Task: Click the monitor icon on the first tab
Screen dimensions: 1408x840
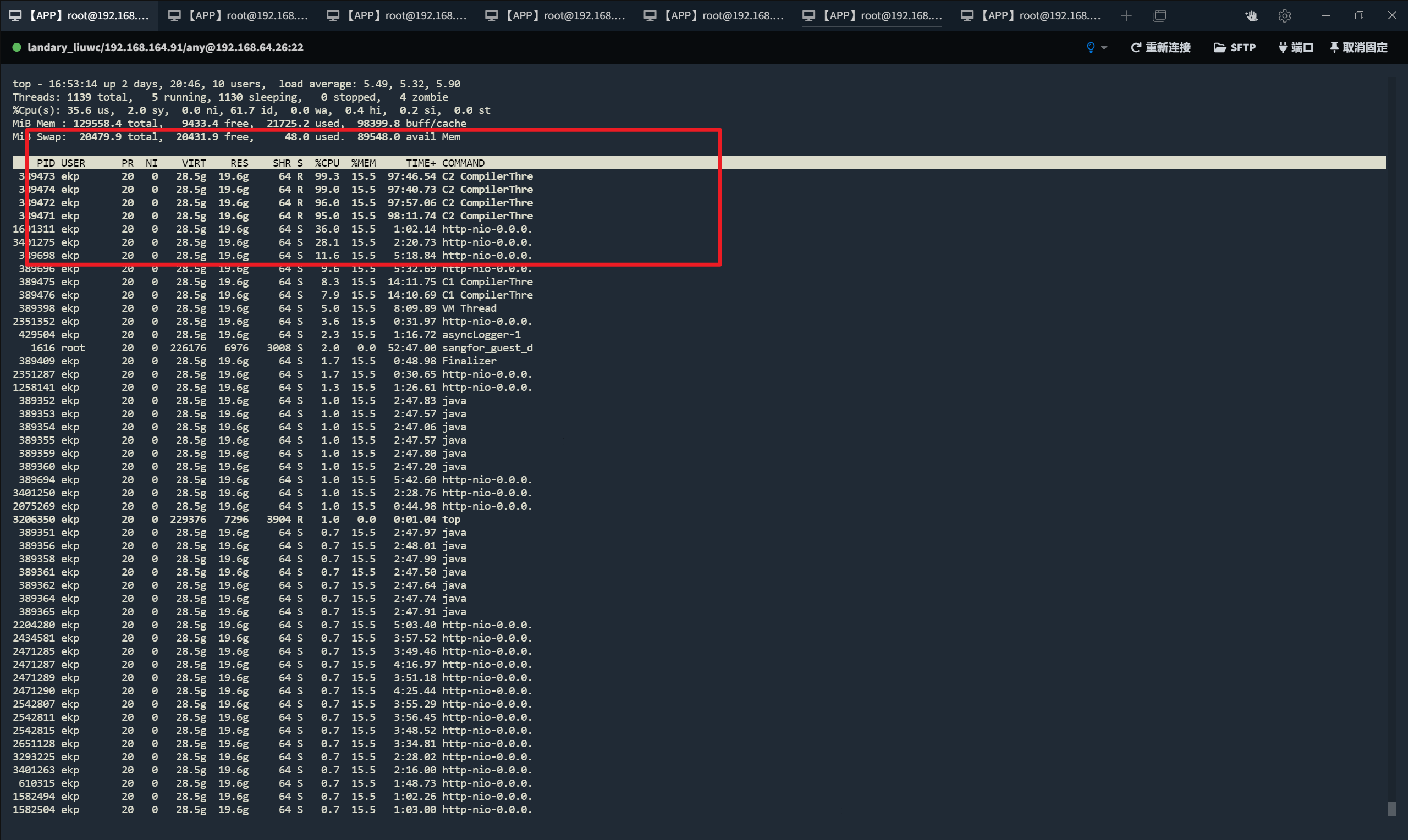Action: pyautogui.click(x=15, y=16)
